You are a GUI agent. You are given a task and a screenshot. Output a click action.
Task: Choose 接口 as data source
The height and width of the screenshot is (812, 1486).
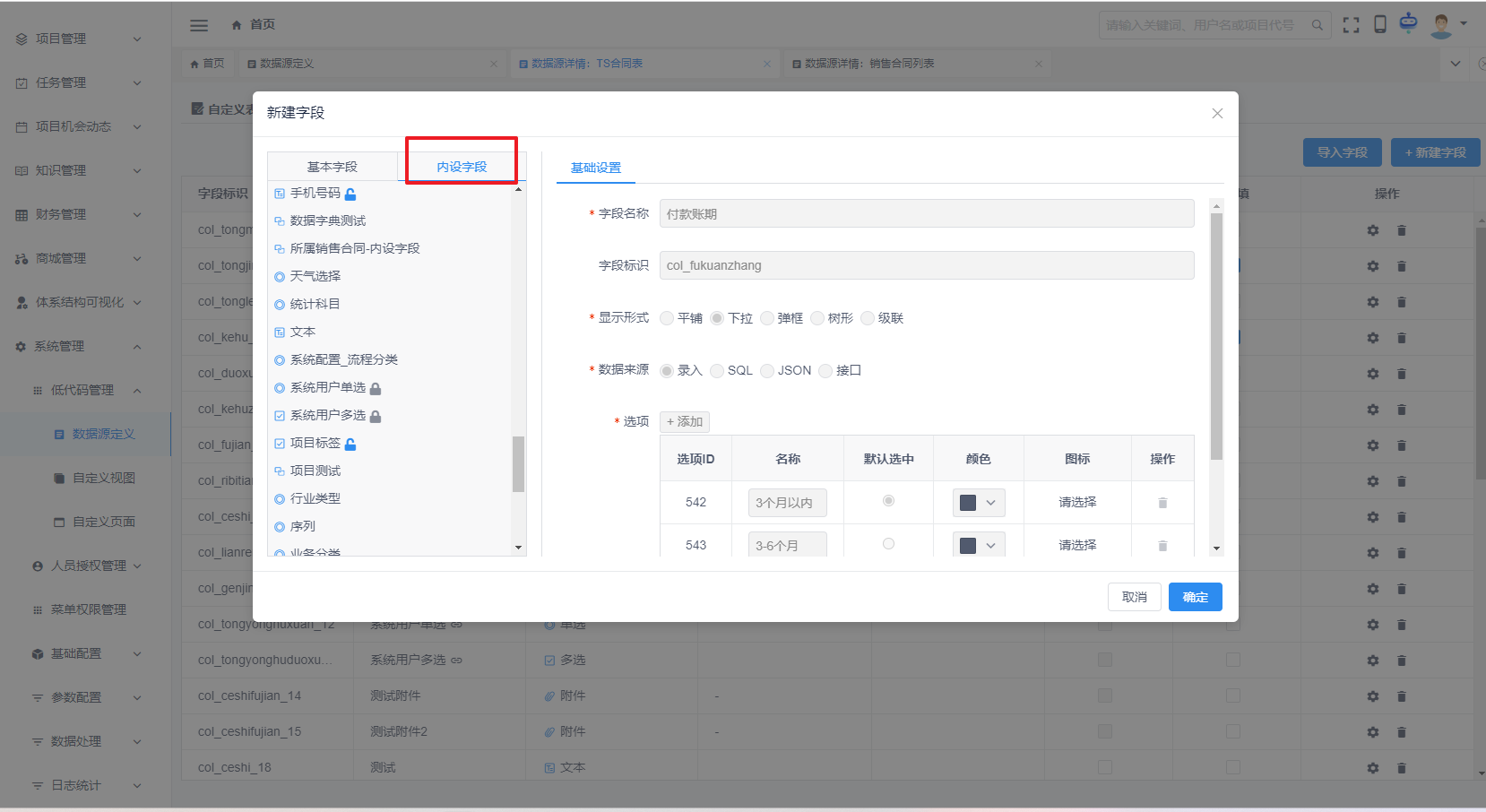click(825, 371)
